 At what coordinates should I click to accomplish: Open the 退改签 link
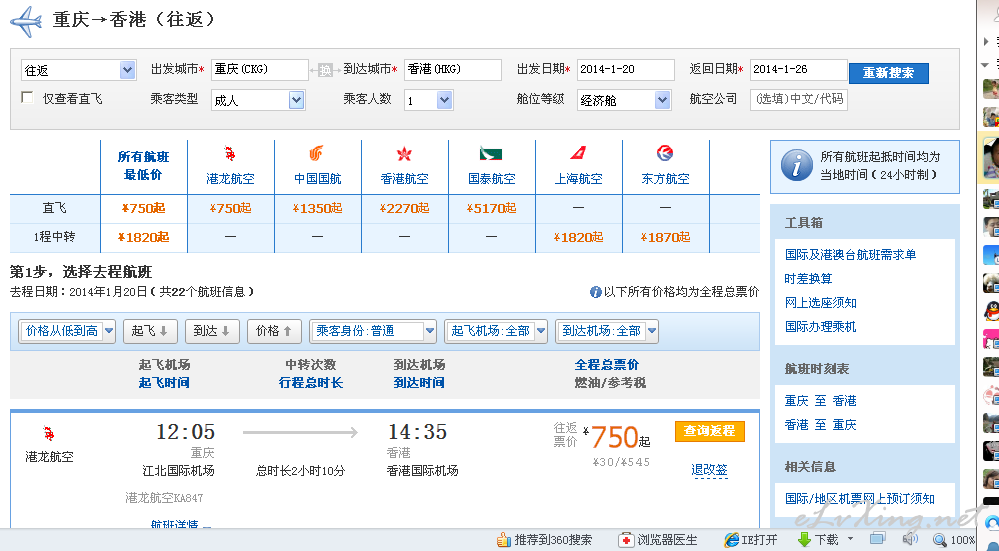(x=710, y=470)
